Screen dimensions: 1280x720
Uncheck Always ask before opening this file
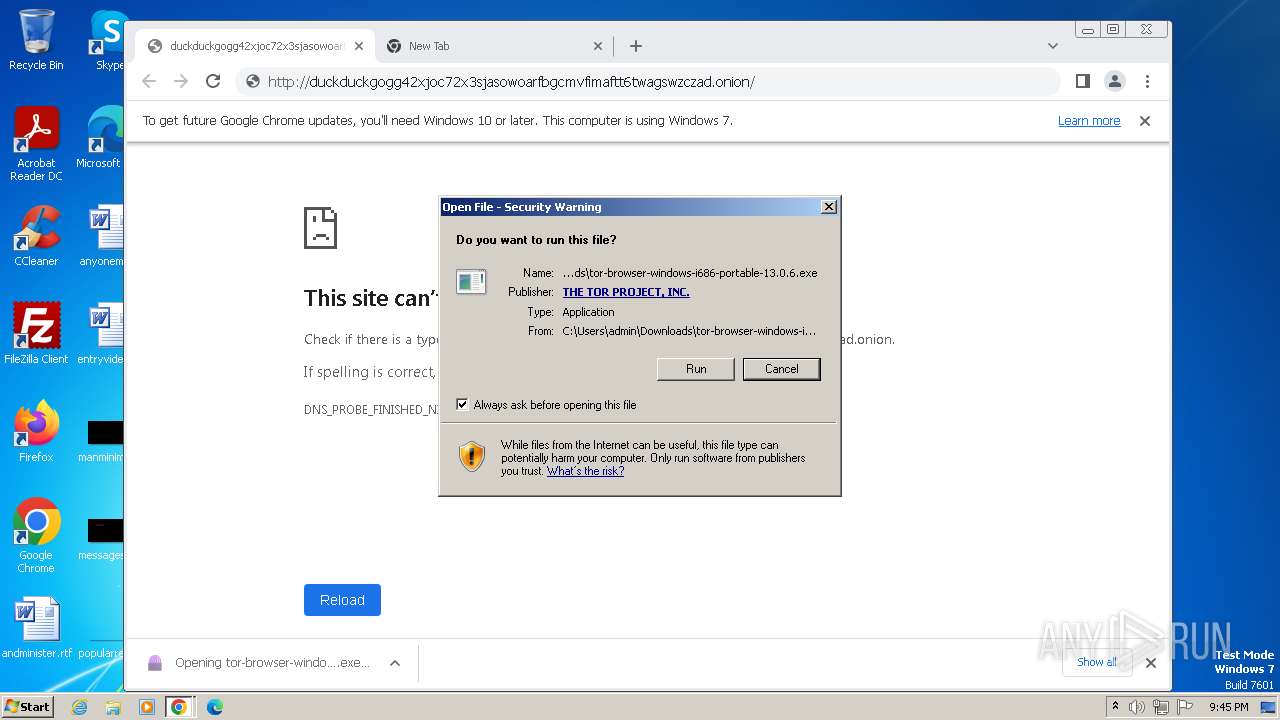click(462, 405)
